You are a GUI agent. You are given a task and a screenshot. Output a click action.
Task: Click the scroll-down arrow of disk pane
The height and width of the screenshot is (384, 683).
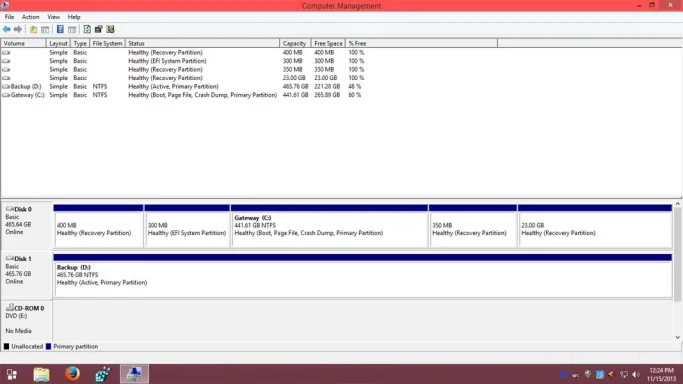coord(678,337)
